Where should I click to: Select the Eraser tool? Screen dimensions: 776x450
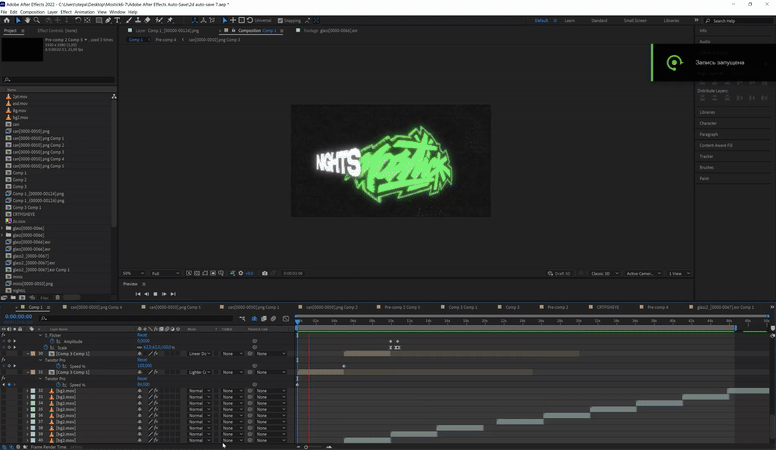click(x=147, y=20)
